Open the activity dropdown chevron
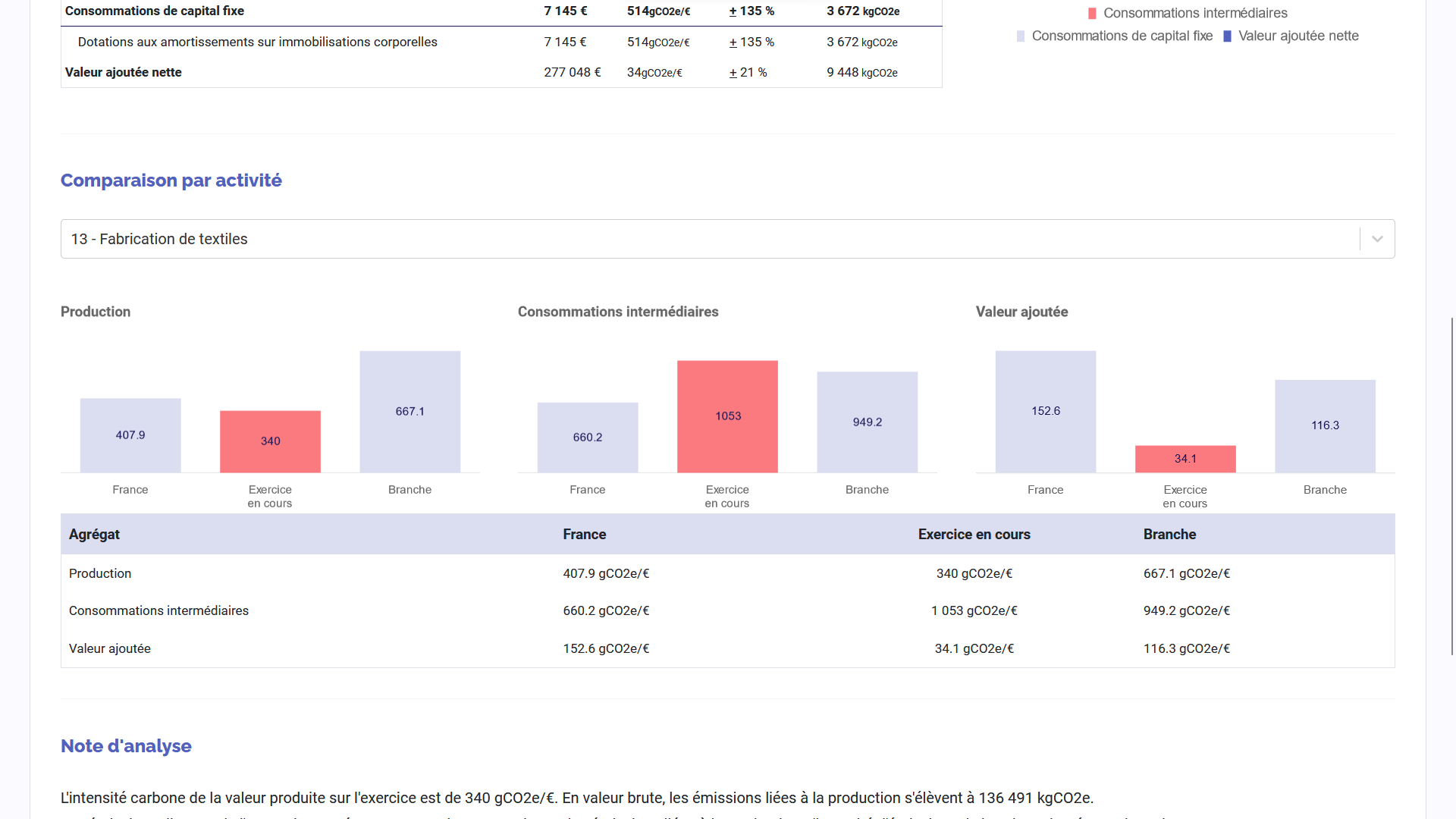The height and width of the screenshot is (819, 1456). pyautogui.click(x=1377, y=239)
